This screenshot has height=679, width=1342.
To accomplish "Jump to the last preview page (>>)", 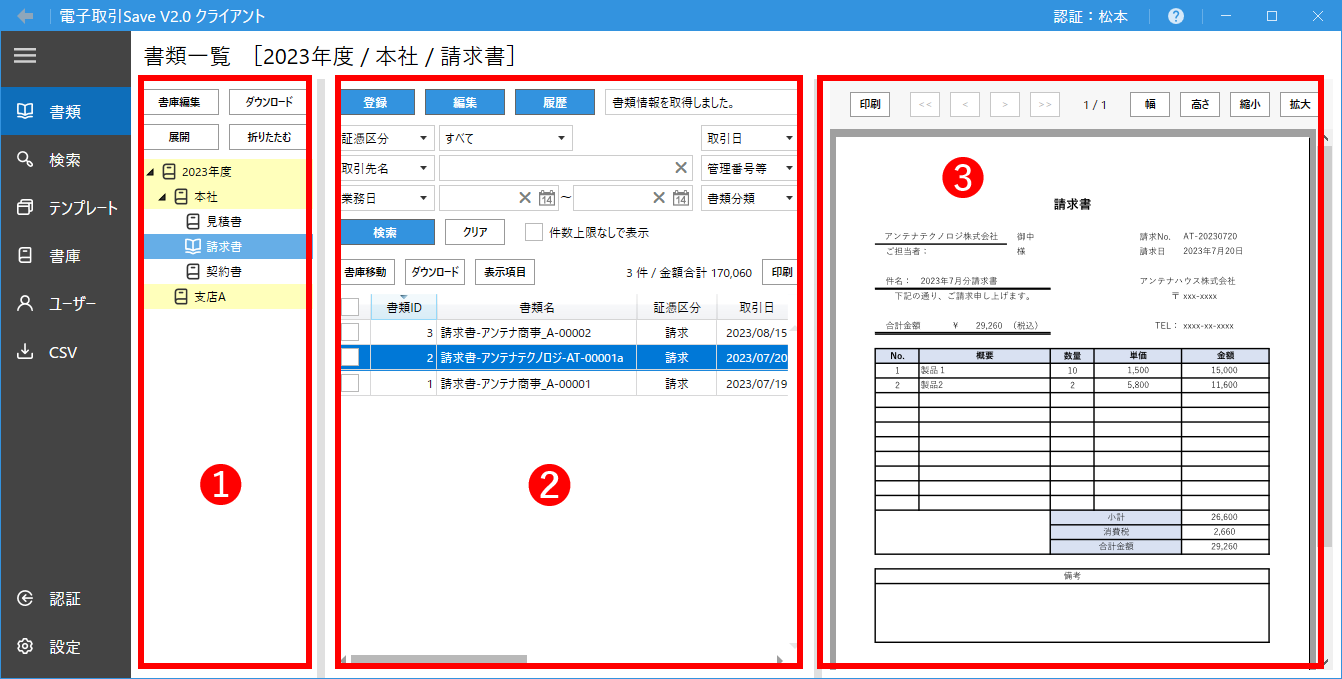I will [1044, 104].
